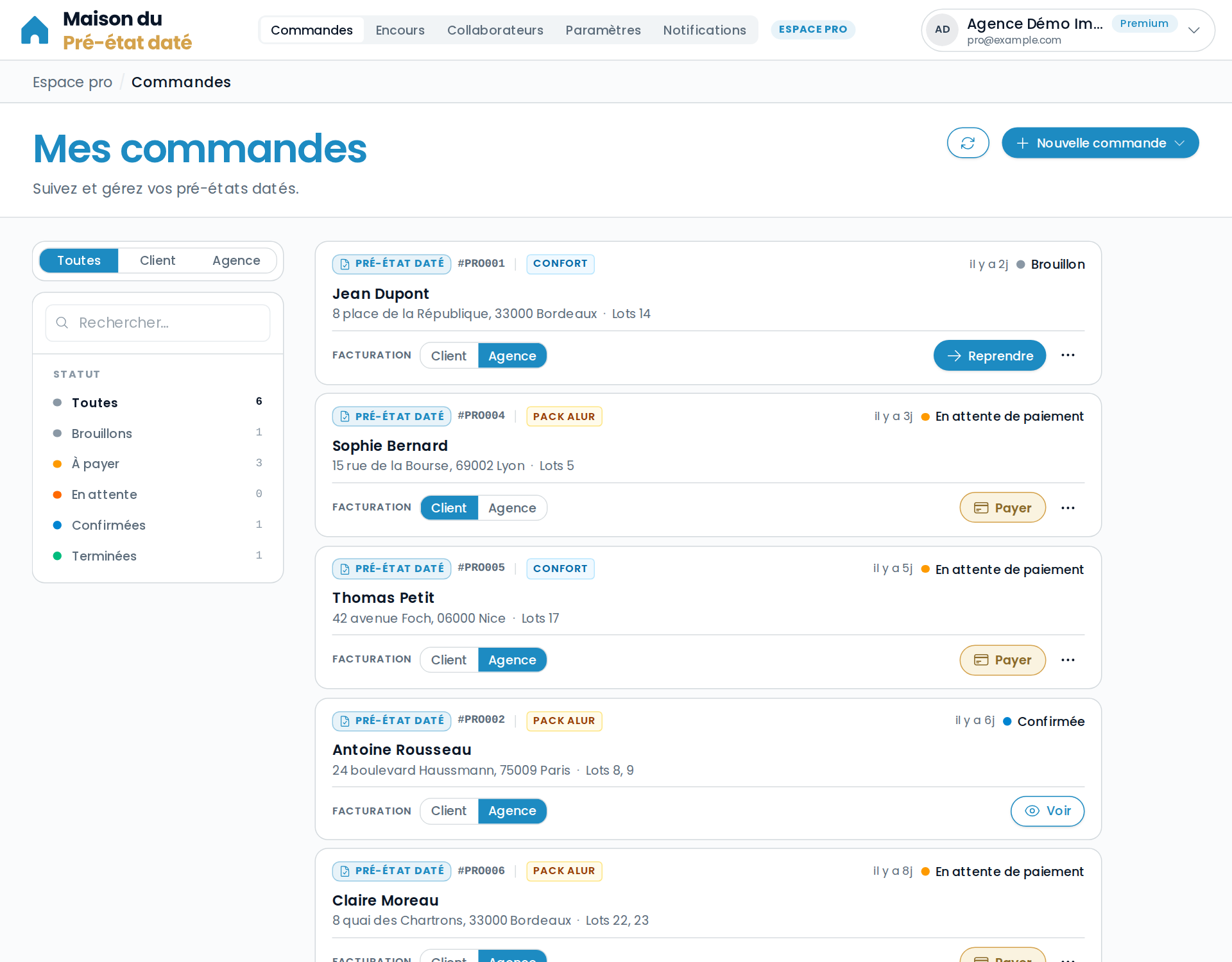The width and height of the screenshot is (1232, 962).
Task: Open the Jean Dupont order title
Action: (381, 294)
